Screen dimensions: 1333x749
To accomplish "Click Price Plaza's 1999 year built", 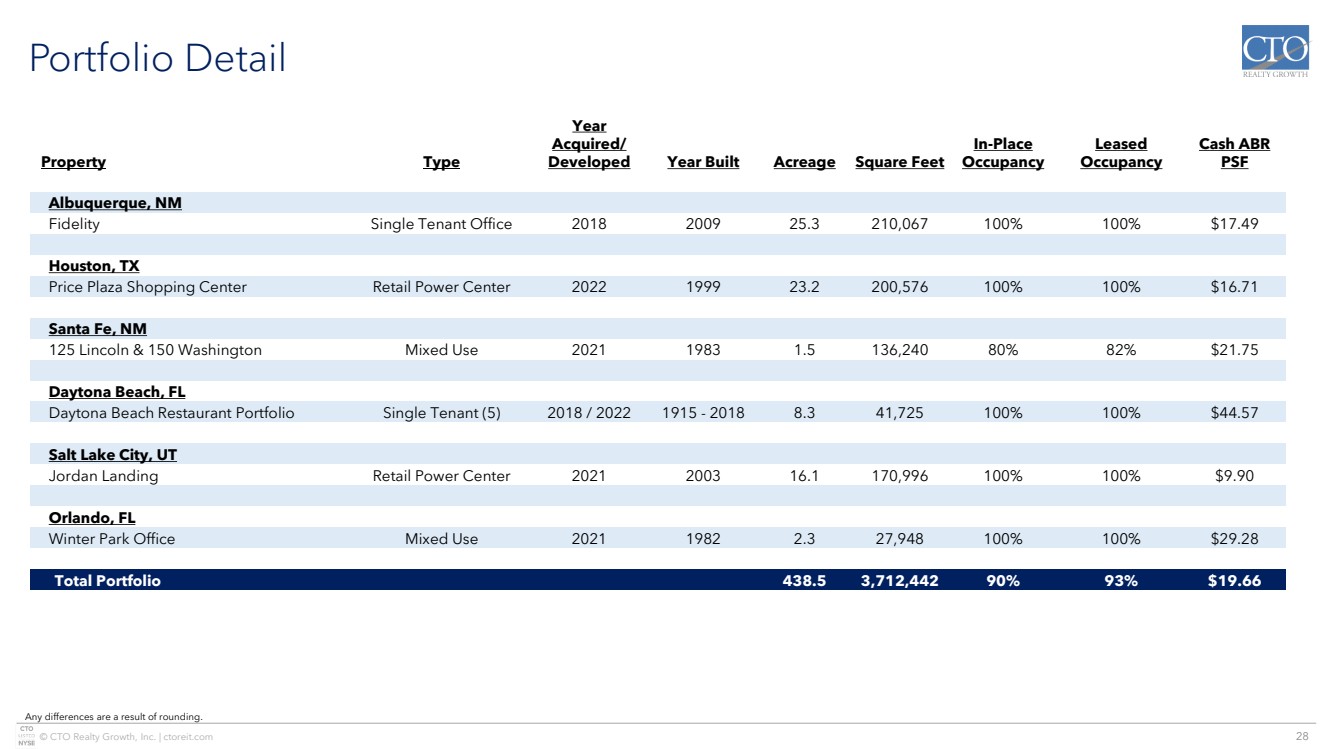I will click(703, 287).
